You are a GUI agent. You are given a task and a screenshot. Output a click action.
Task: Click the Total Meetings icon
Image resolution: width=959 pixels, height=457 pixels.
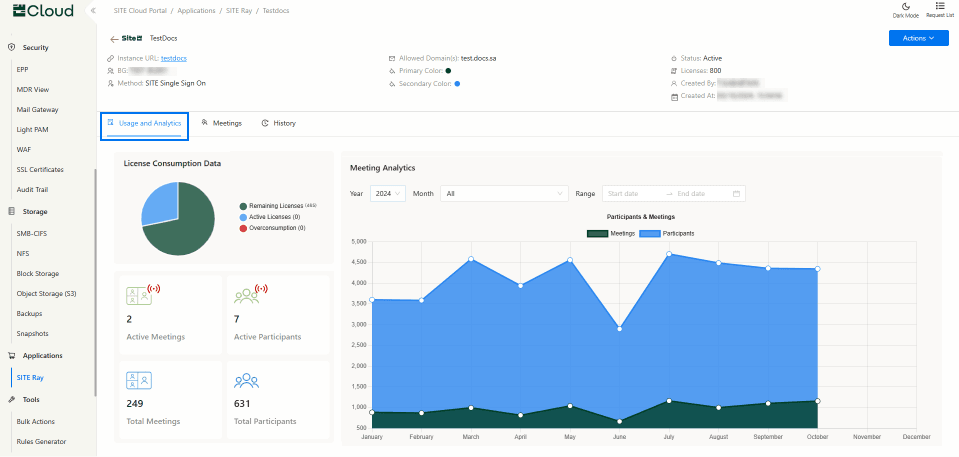click(139, 380)
